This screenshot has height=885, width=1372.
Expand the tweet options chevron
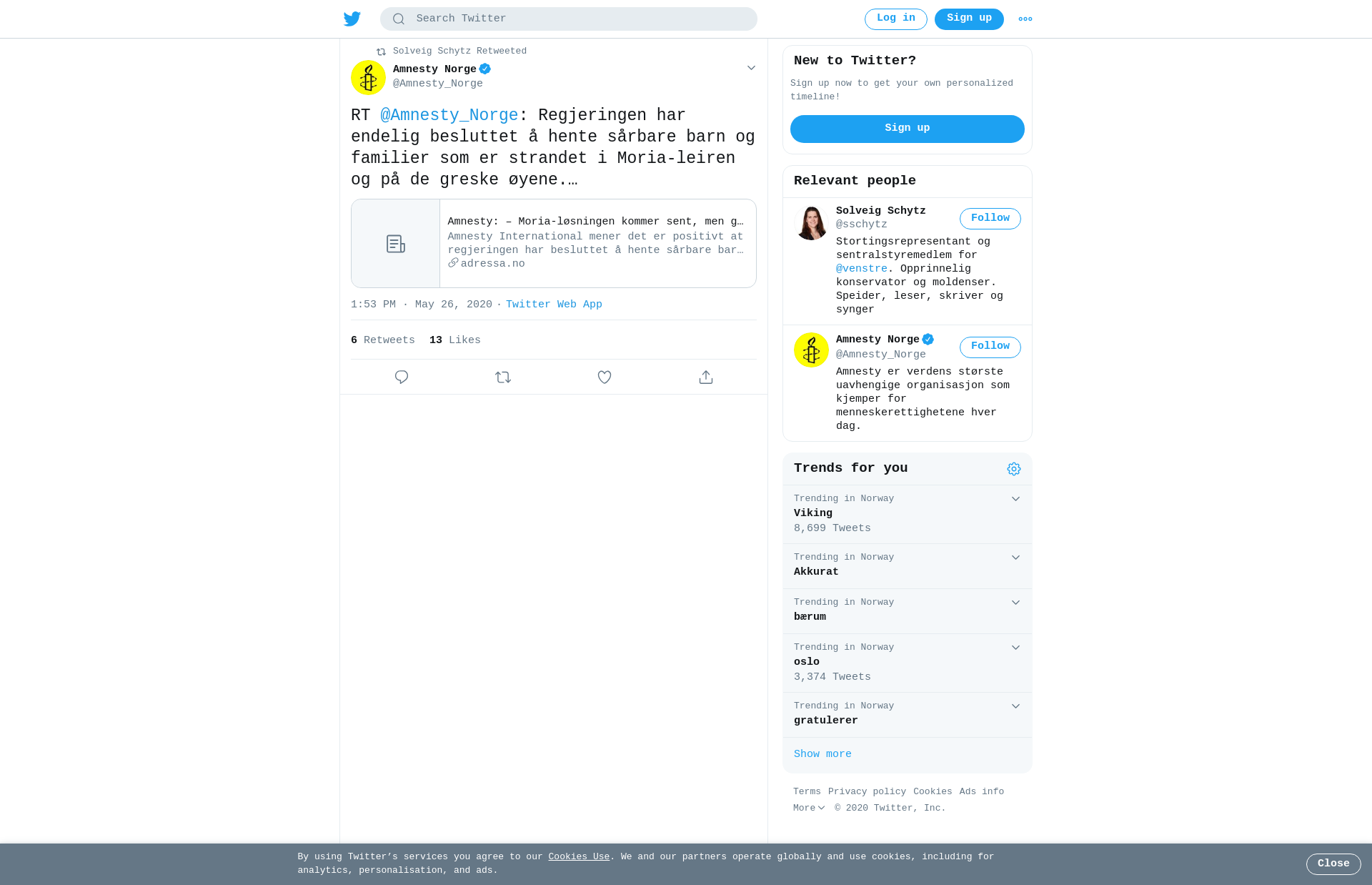(751, 68)
